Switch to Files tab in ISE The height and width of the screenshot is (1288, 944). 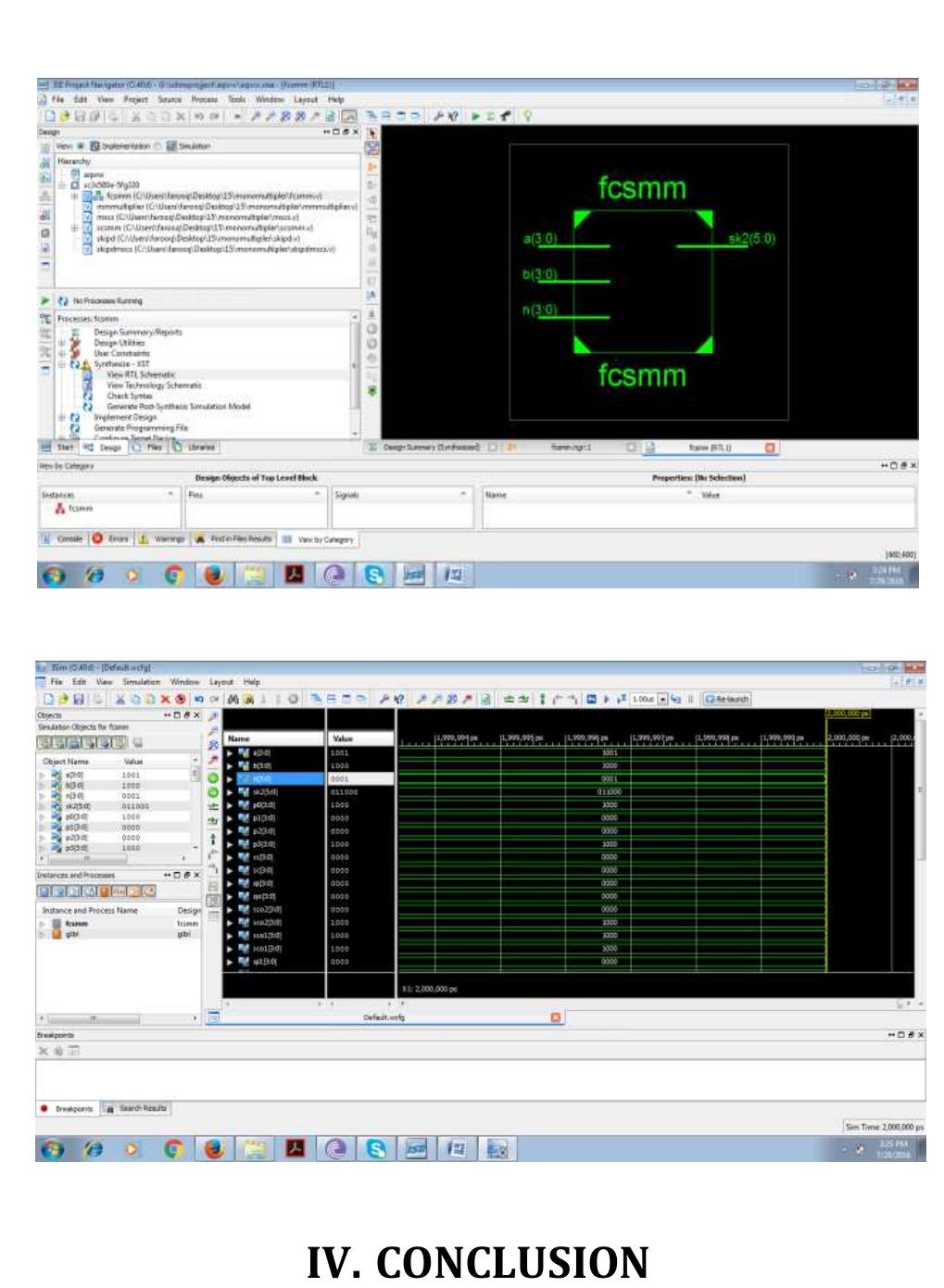147,448
